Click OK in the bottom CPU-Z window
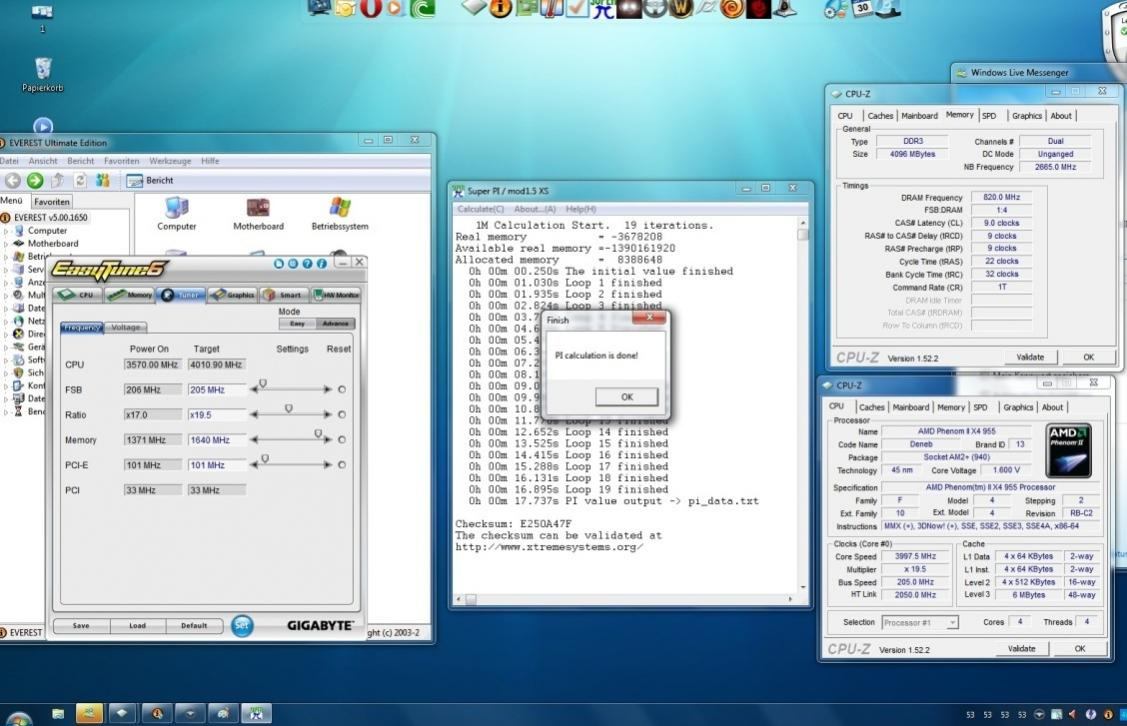Screen dimensions: 1127x726 point(1080,648)
